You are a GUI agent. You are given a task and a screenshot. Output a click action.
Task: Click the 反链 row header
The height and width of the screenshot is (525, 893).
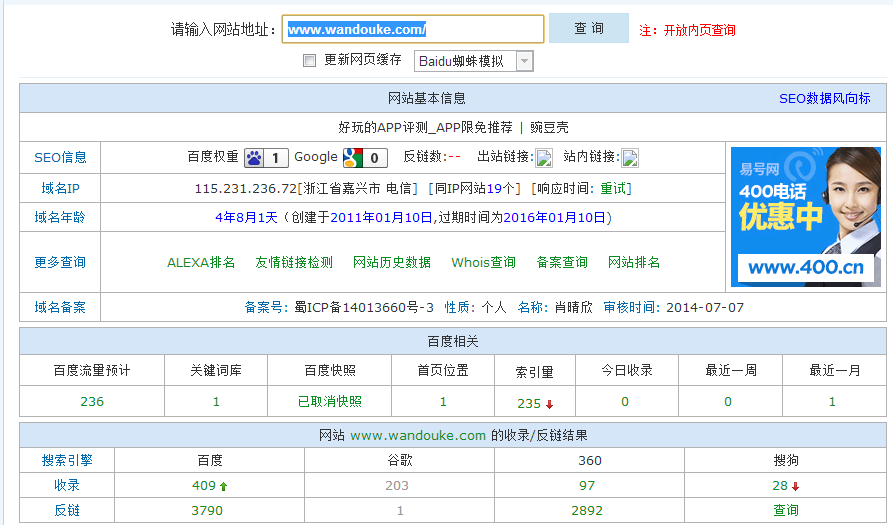tap(67, 511)
